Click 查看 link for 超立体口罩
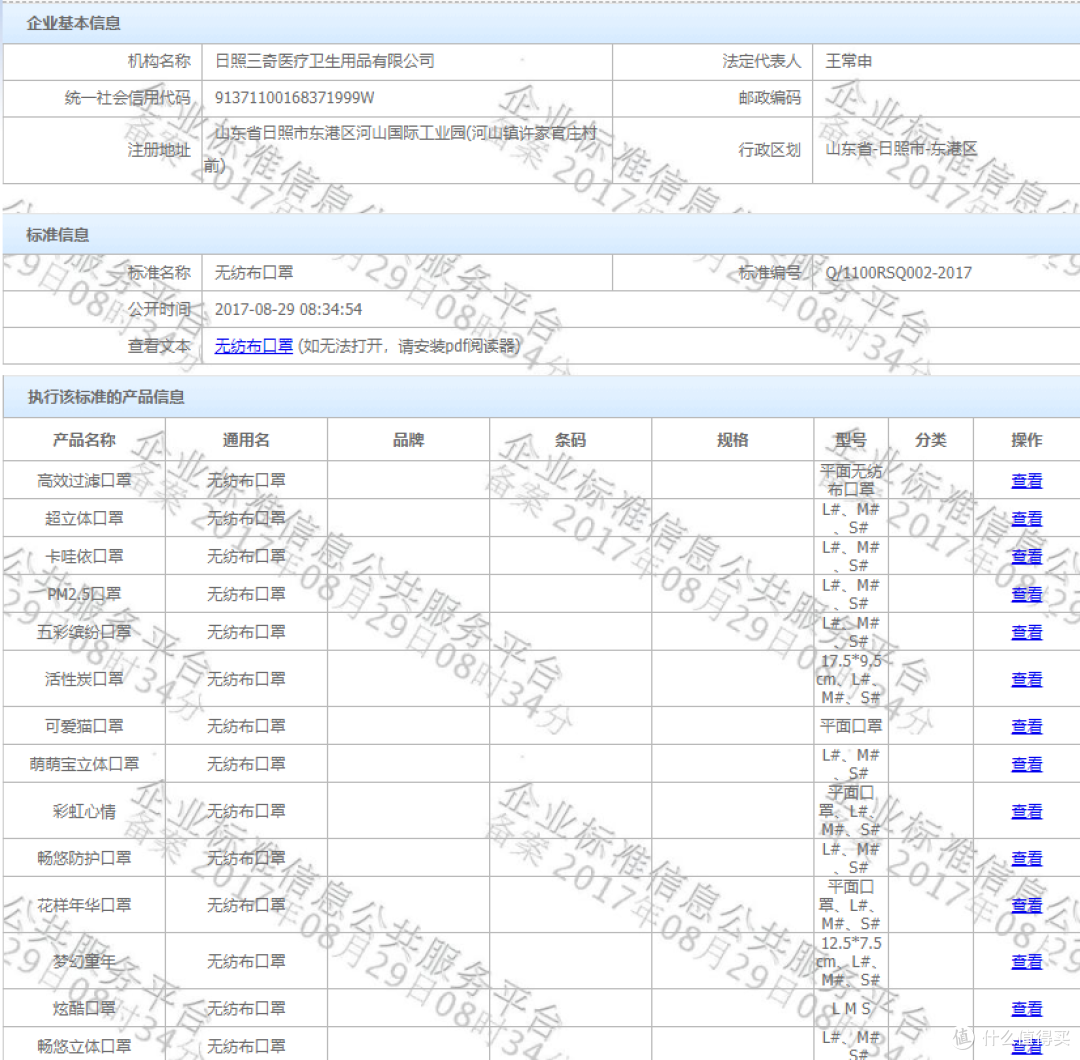 [1026, 519]
